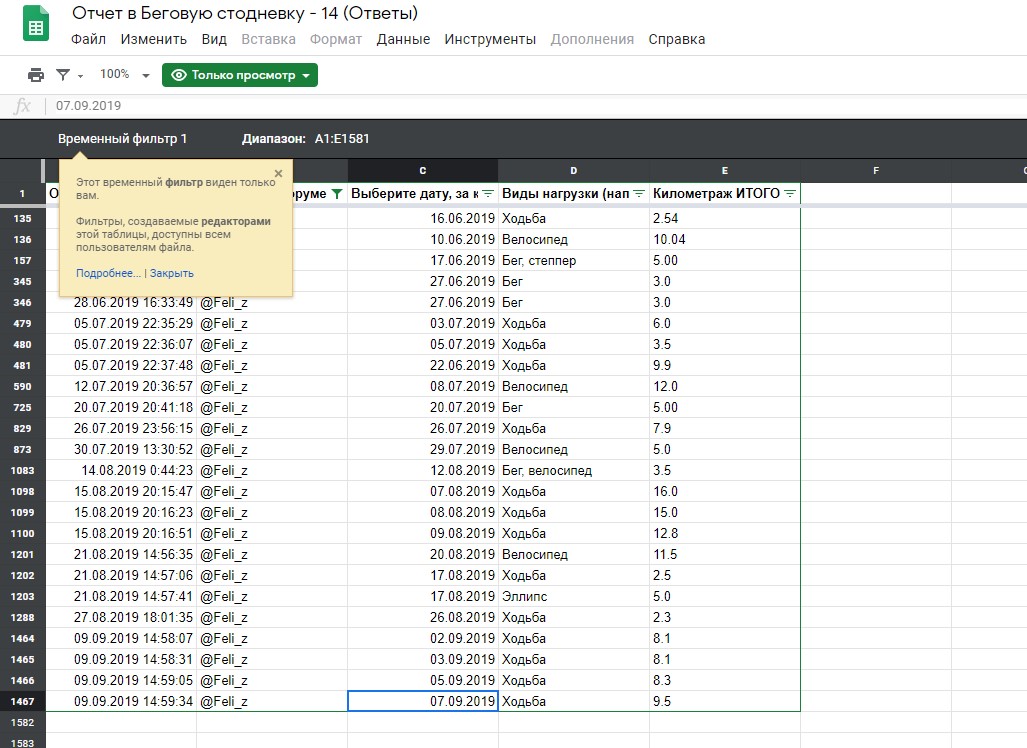Select the column F header
The height and width of the screenshot is (748, 1027).
[x=875, y=171]
